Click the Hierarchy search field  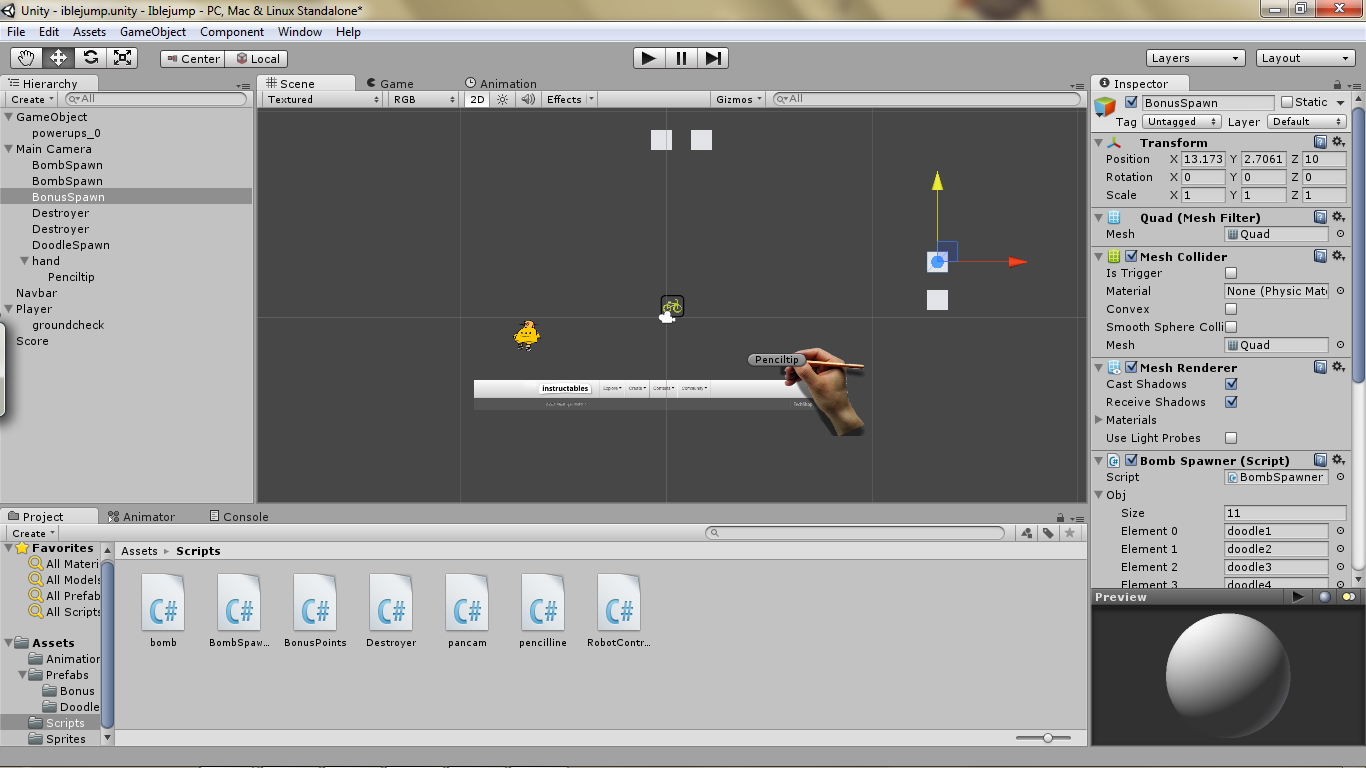[156, 99]
